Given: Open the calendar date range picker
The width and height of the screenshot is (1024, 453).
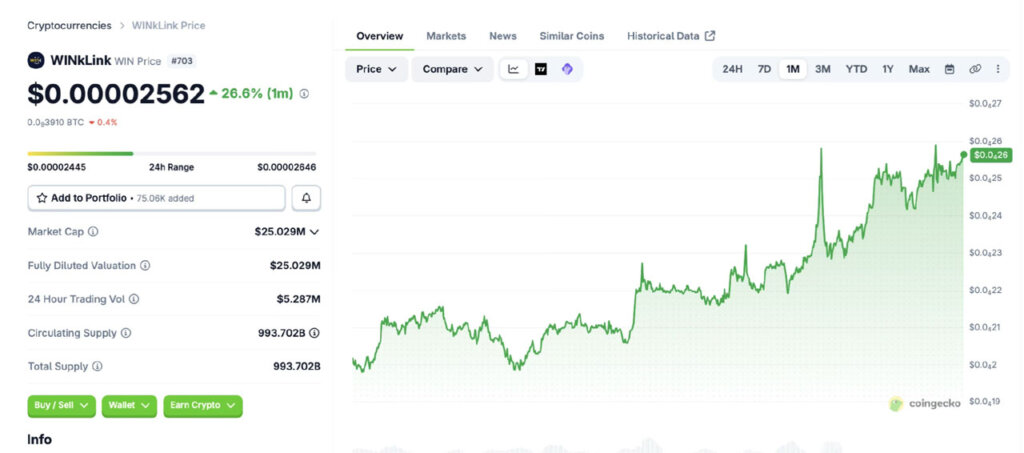Looking at the screenshot, I should [x=950, y=69].
